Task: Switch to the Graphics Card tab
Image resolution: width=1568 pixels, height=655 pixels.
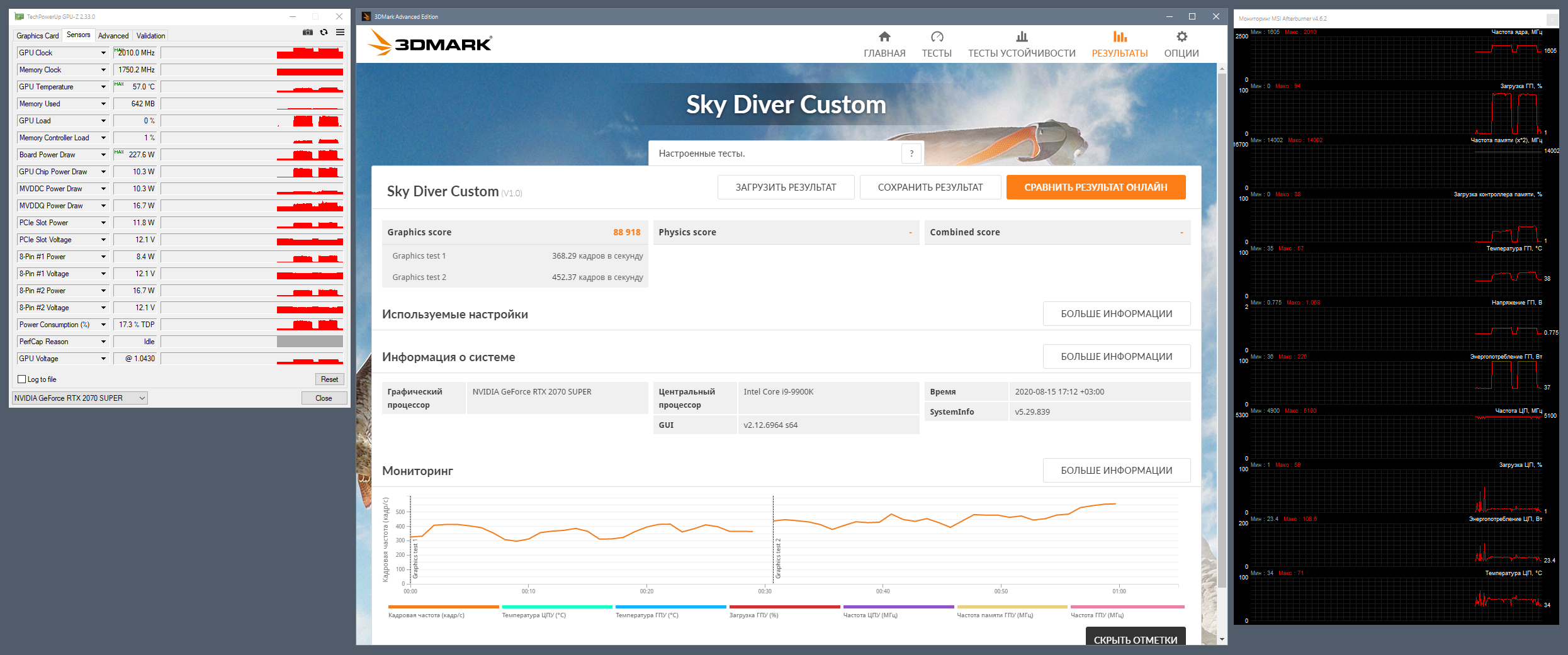Action: [38, 36]
